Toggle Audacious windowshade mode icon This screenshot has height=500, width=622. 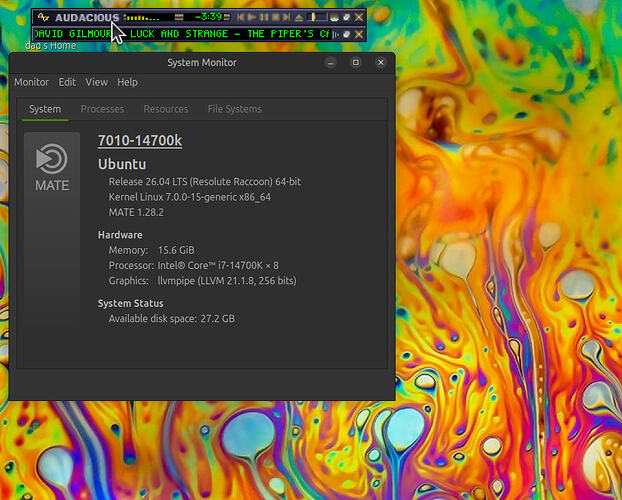(347, 17)
